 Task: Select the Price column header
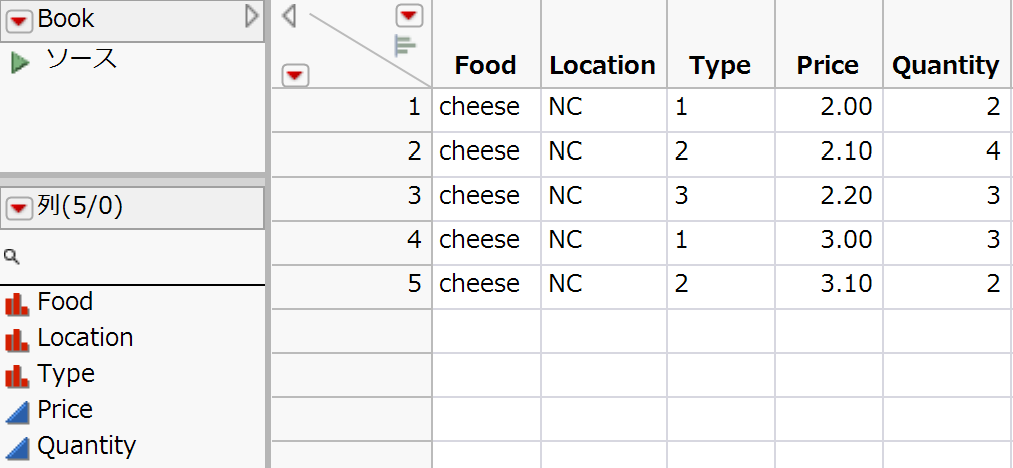[x=827, y=66]
